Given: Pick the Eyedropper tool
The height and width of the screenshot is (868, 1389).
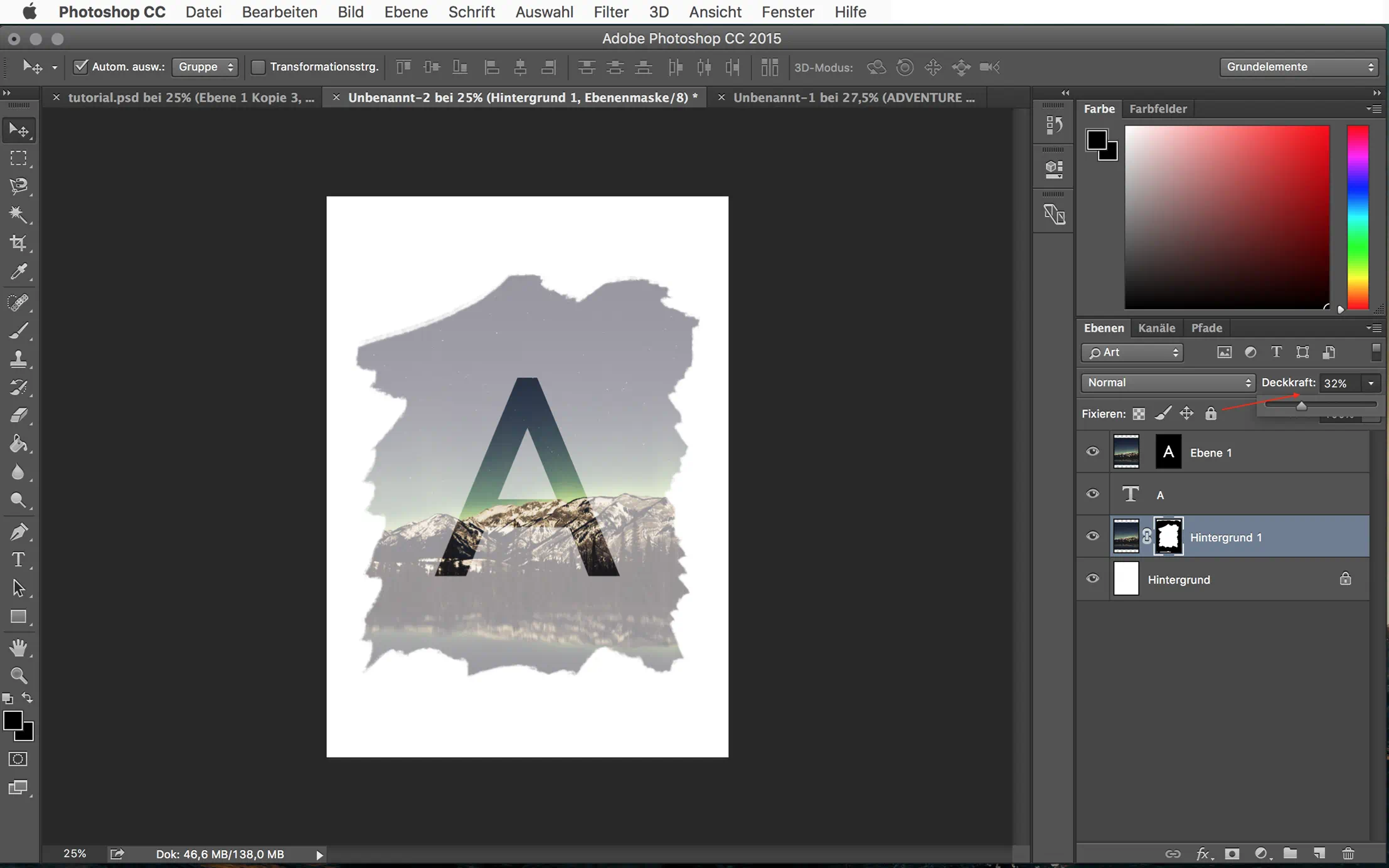Looking at the screenshot, I should pos(18,272).
